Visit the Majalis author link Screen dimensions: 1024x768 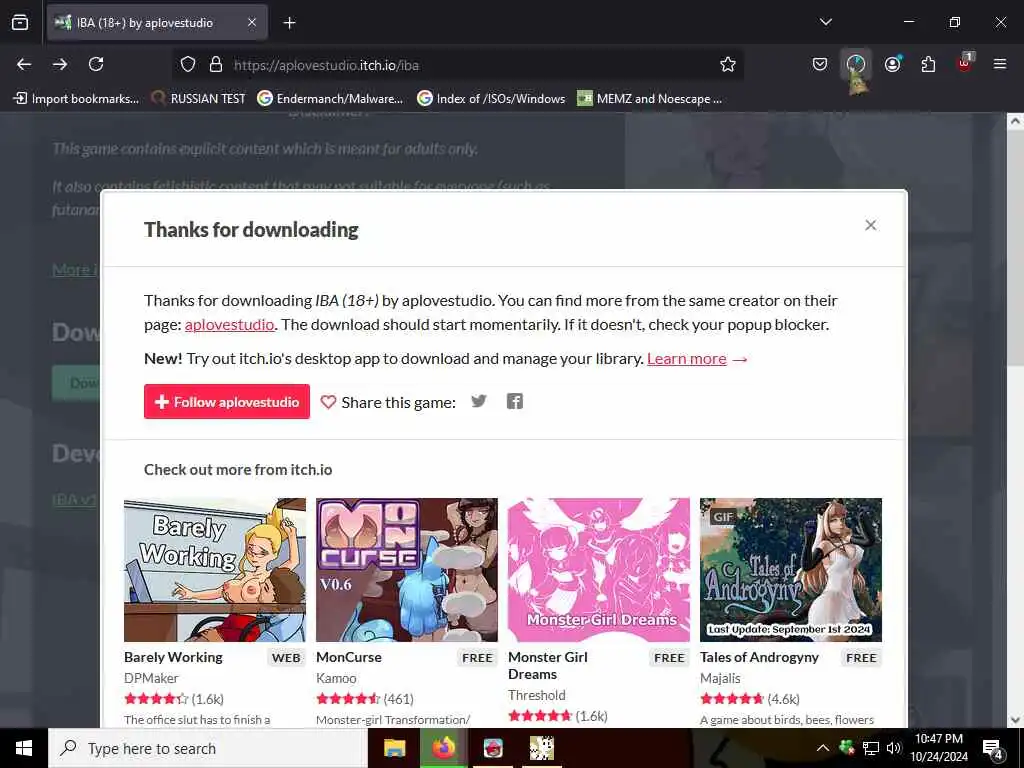[720, 678]
